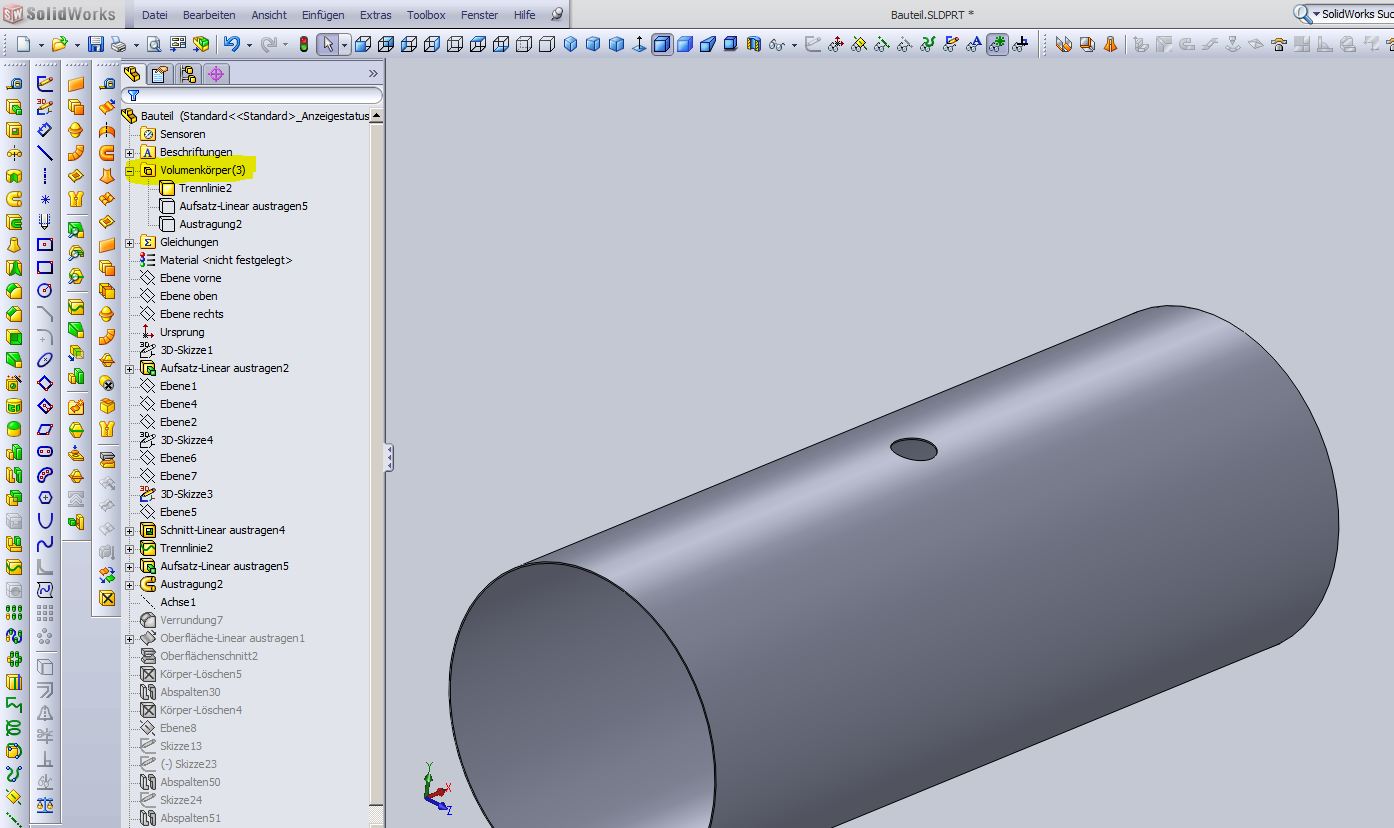Viewport: 1394px width, 828px height.
Task: Click the pin icon next to the Hilfe menu
Action: 557,14
